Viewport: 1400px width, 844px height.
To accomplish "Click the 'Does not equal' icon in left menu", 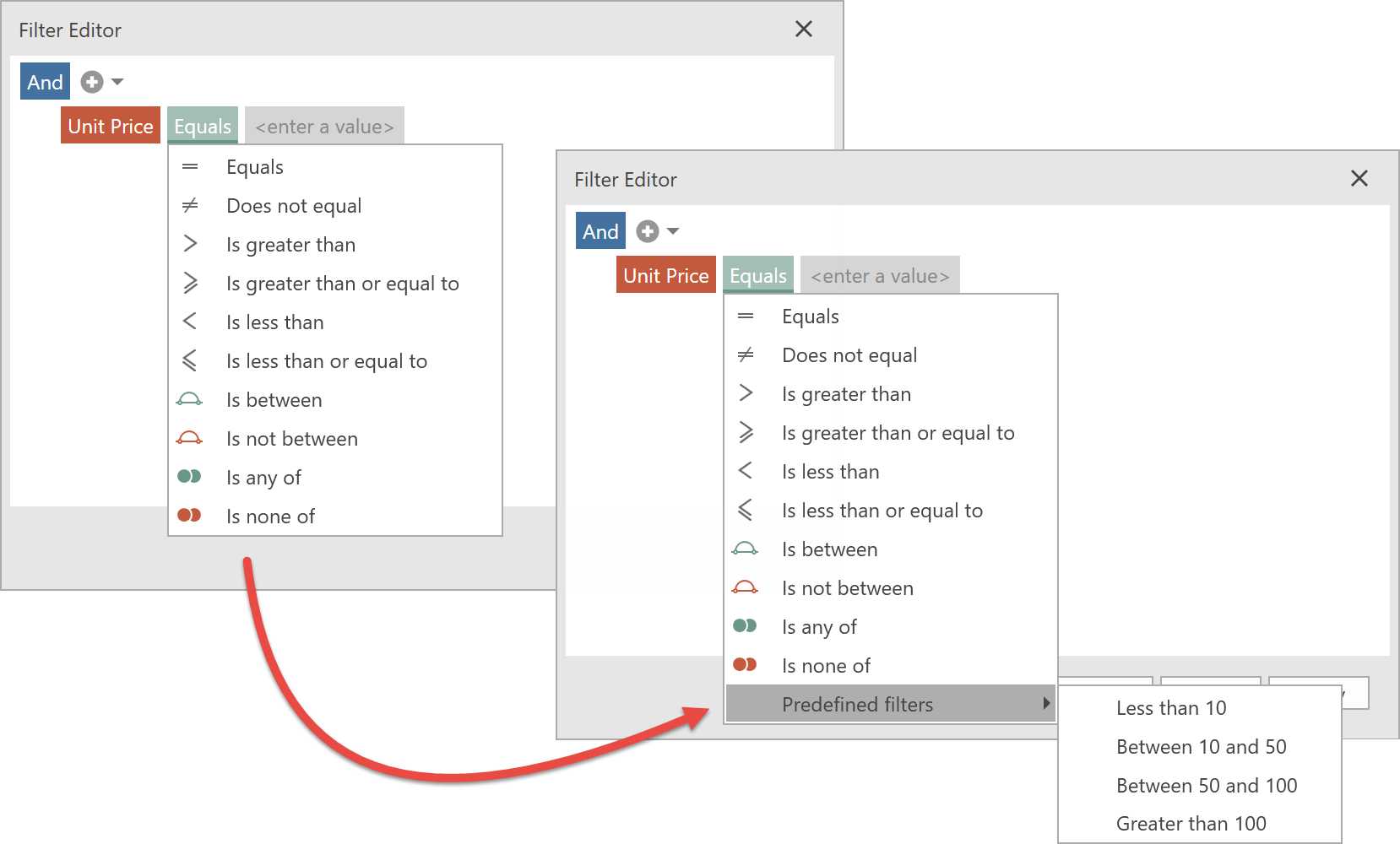I will coord(190,205).
